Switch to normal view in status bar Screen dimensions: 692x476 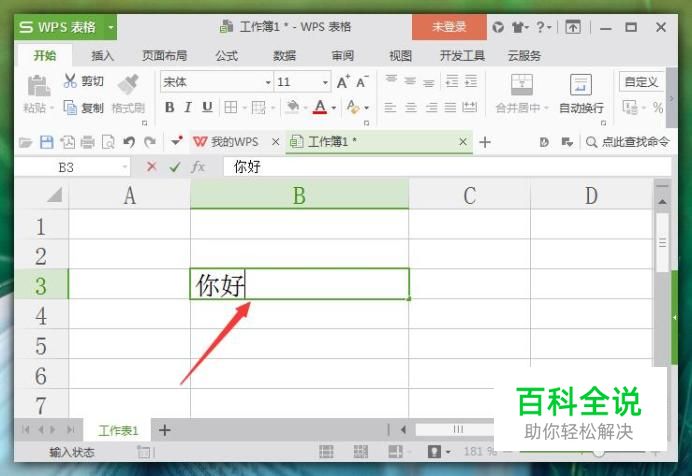(x=326, y=452)
